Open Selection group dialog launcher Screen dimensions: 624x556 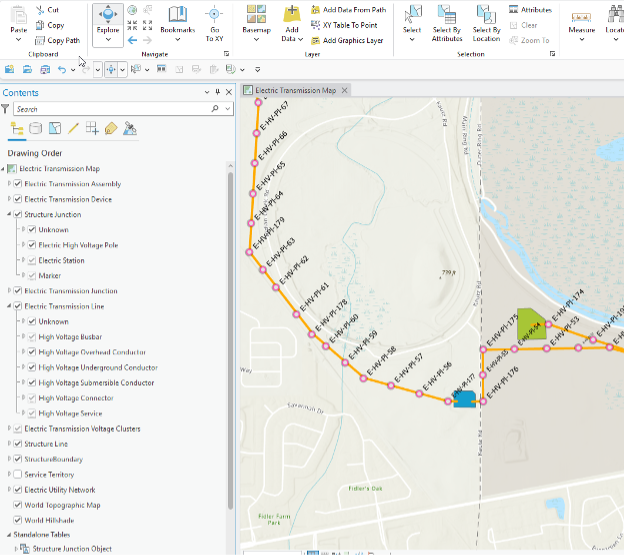(x=552, y=54)
